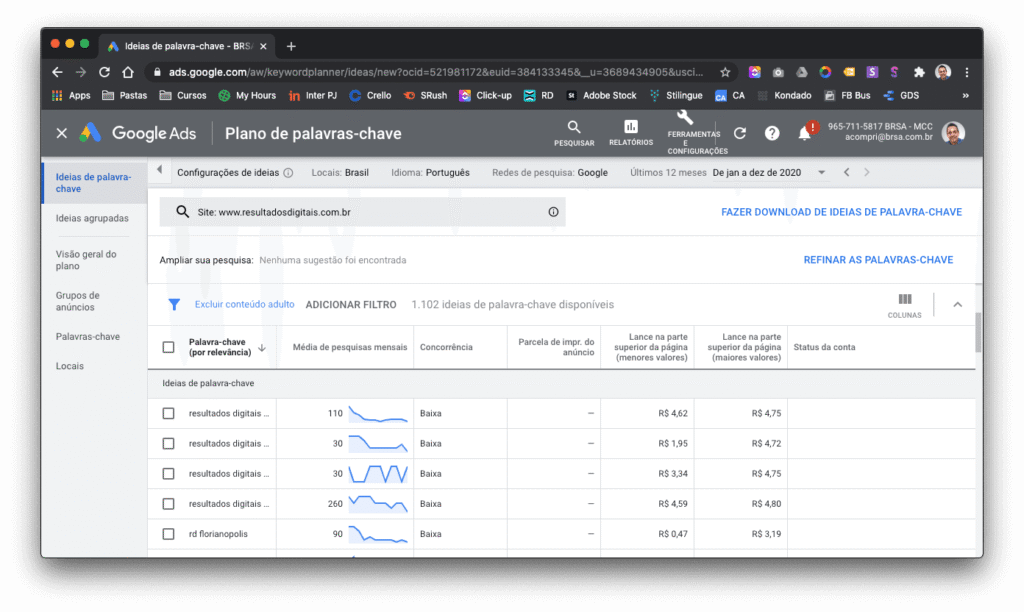1024x612 pixels.
Task: Open the browser extensions puzzle icon
Action: [x=919, y=72]
